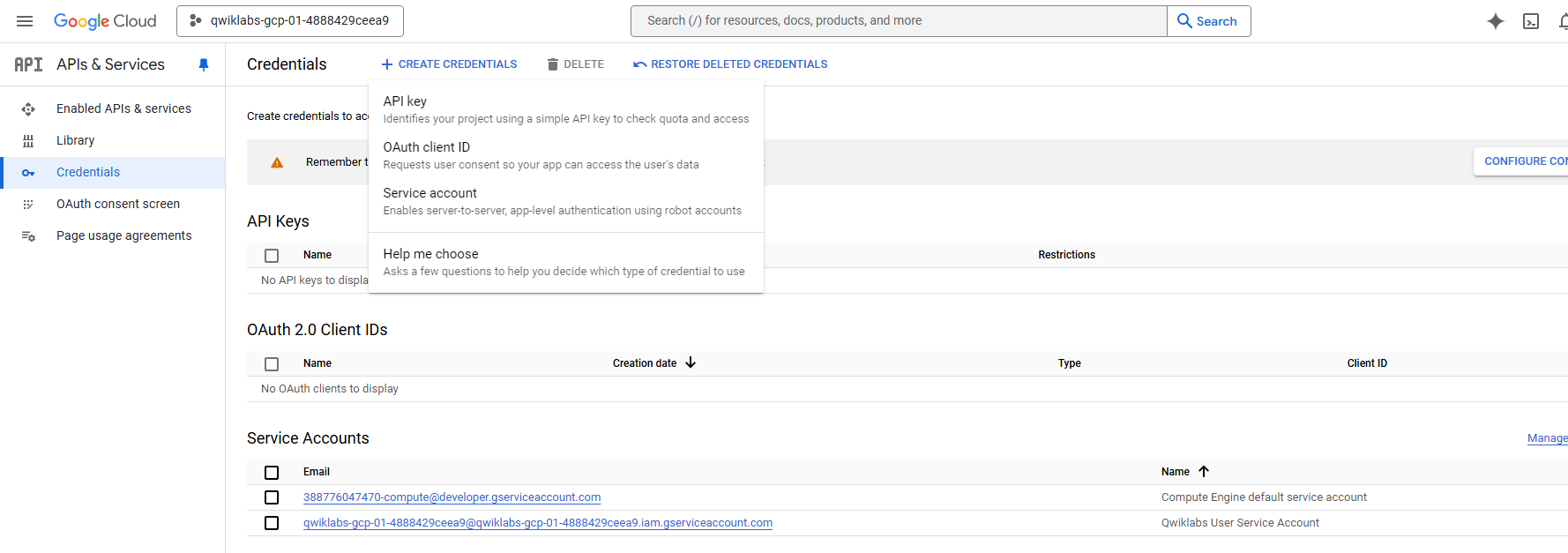Click "No OAuth clients to display" text
Viewport: 1568px width, 553px height.
coord(330,389)
